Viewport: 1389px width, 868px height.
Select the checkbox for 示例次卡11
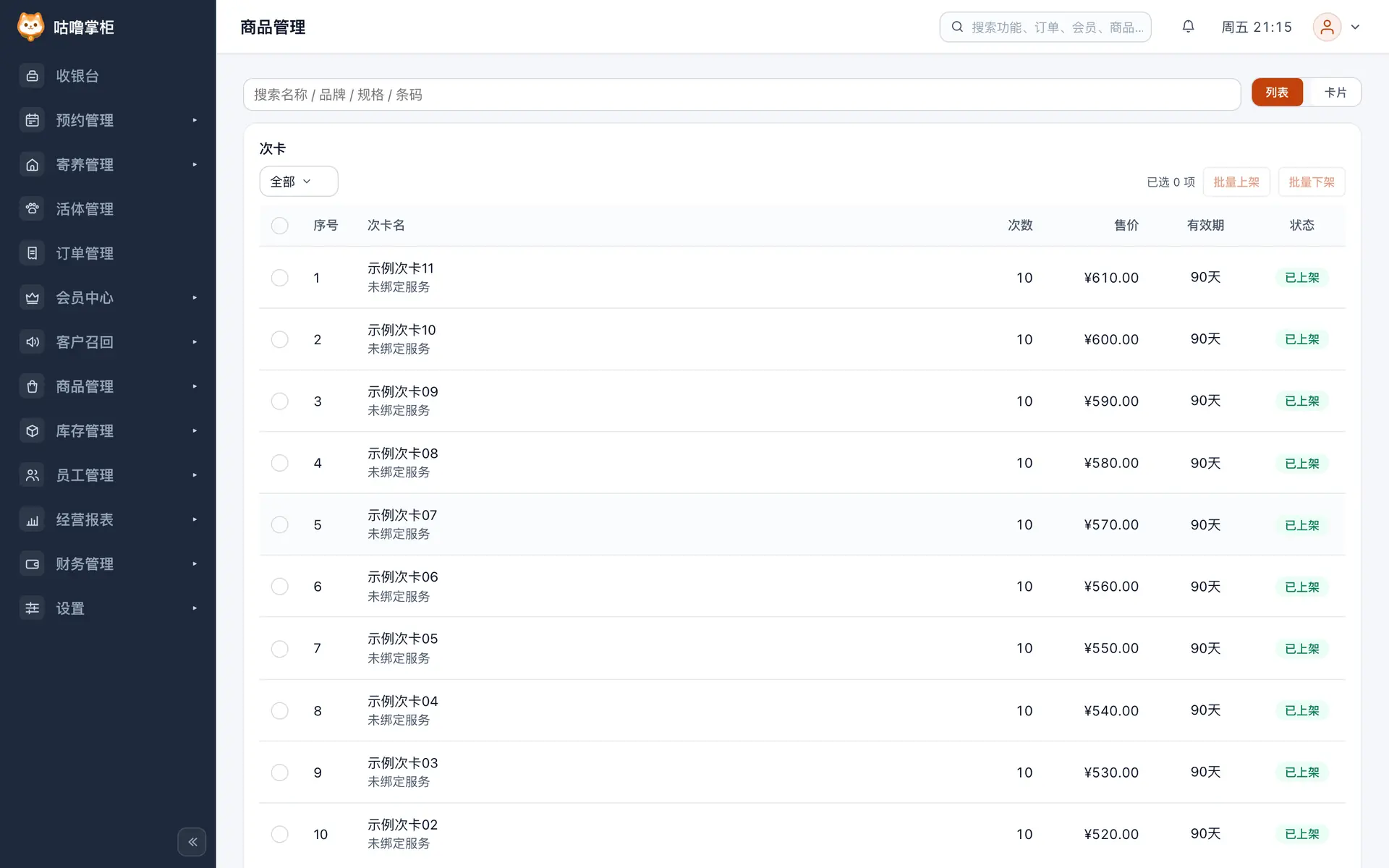pos(279,278)
